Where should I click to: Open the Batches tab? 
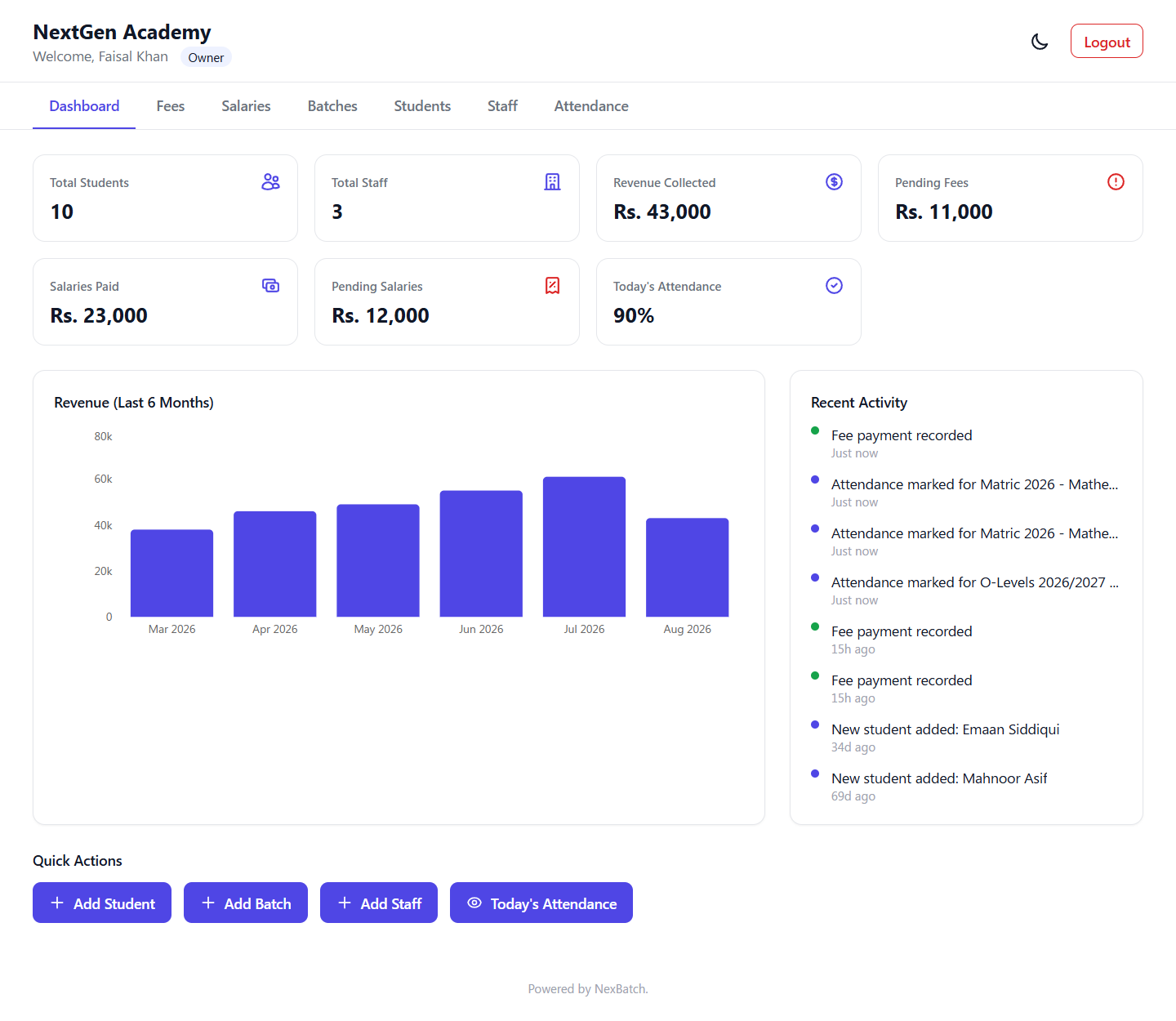coord(332,106)
